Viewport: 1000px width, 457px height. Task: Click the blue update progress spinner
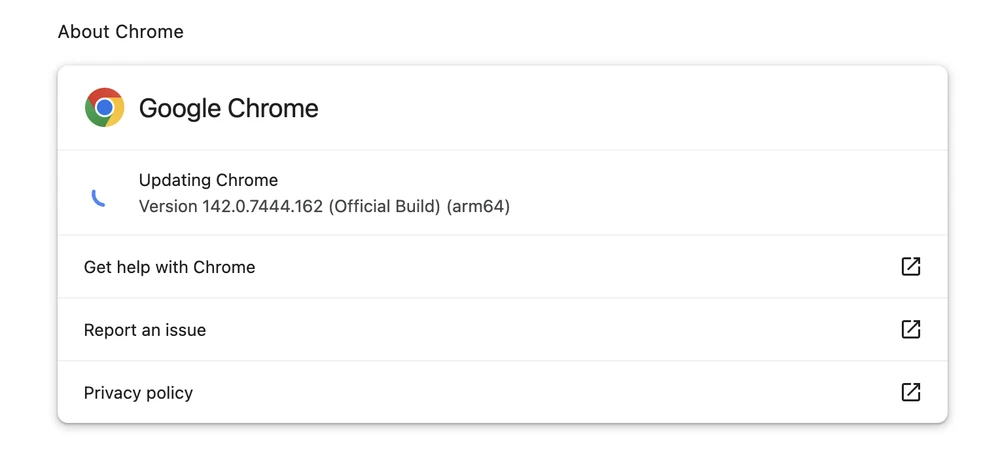(98, 198)
